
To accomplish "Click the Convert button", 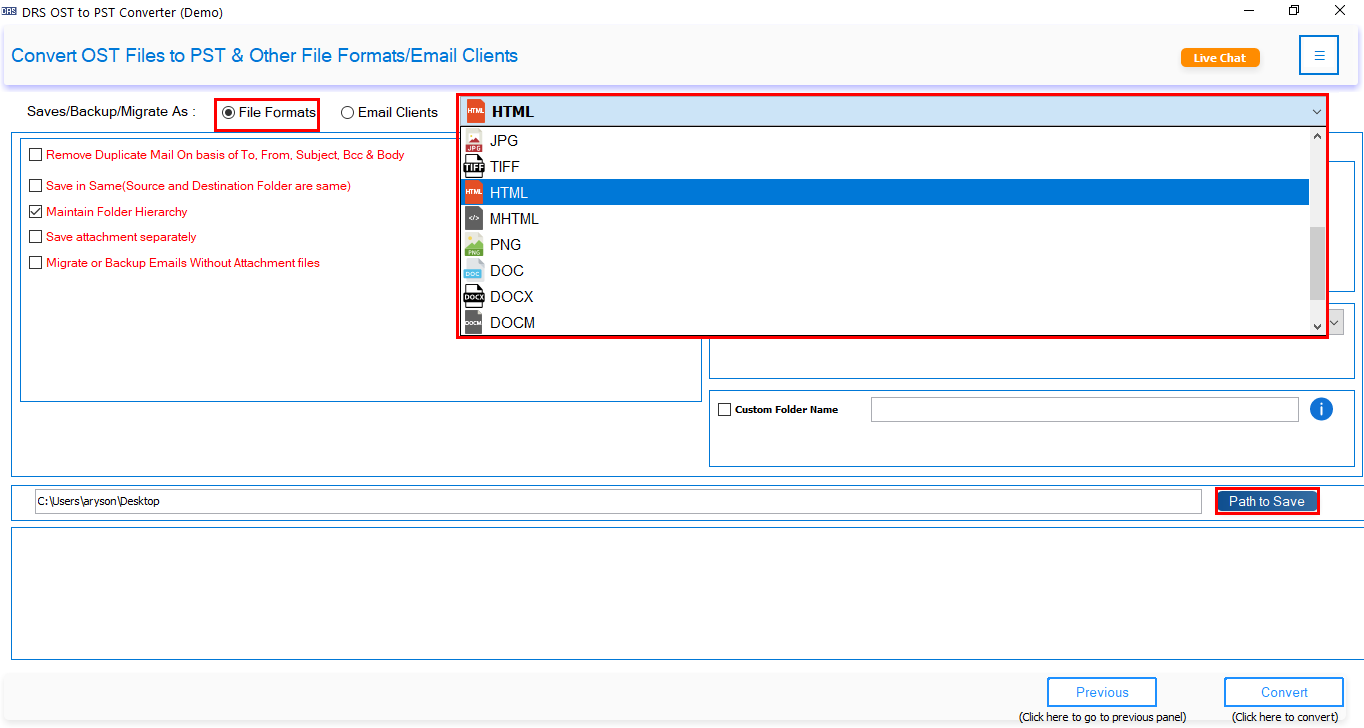I will [x=1284, y=692].
